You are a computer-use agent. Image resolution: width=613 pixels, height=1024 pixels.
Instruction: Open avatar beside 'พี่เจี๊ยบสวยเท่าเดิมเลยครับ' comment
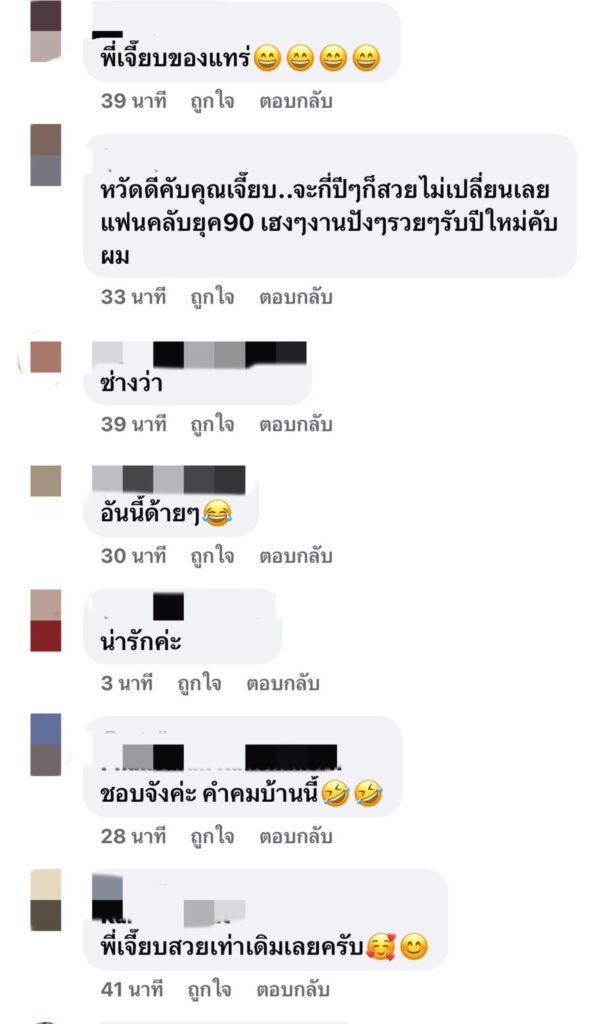point(46,900)
